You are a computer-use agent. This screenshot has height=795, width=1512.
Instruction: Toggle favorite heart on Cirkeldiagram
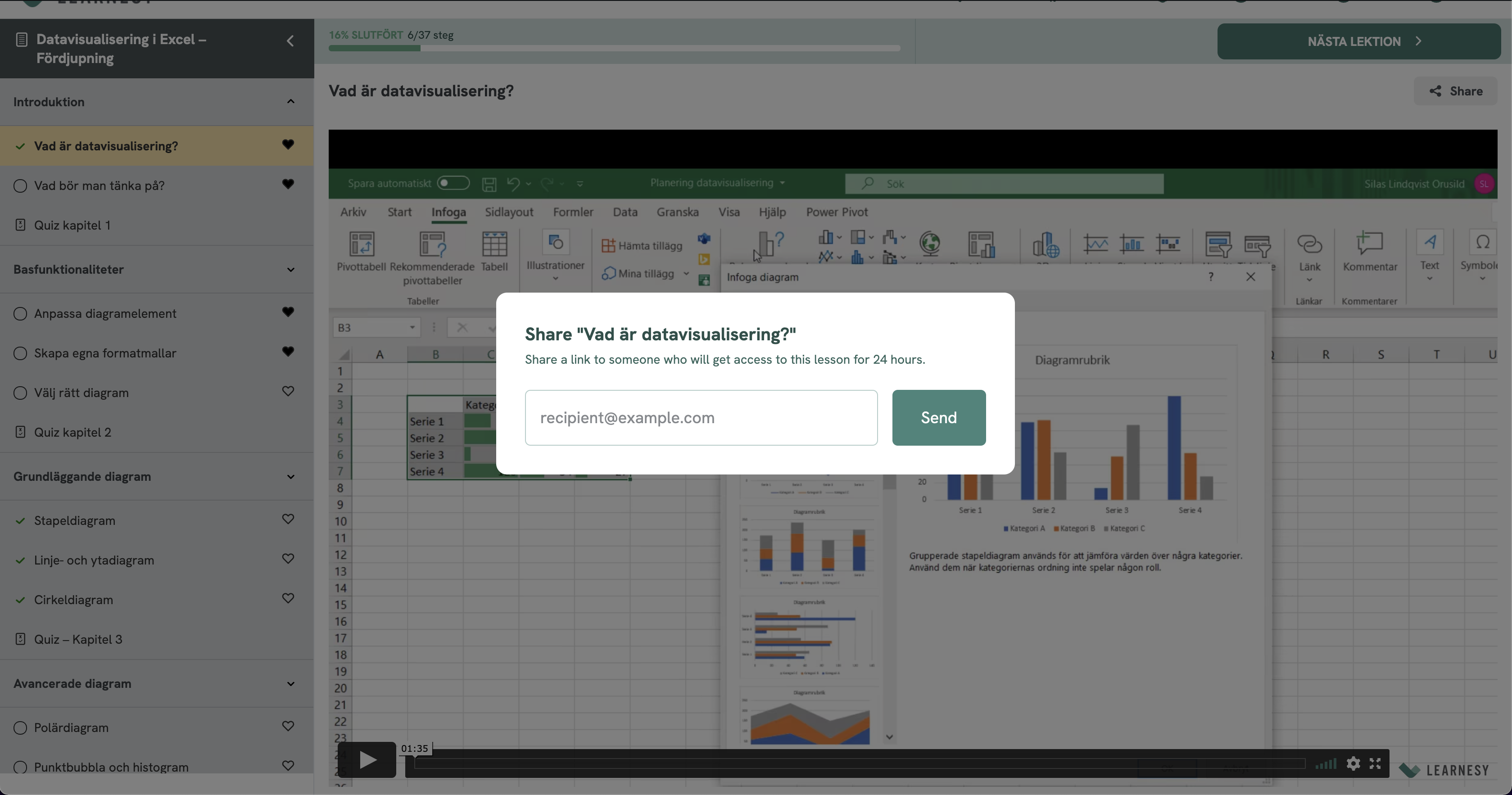(x=288, y=598)
